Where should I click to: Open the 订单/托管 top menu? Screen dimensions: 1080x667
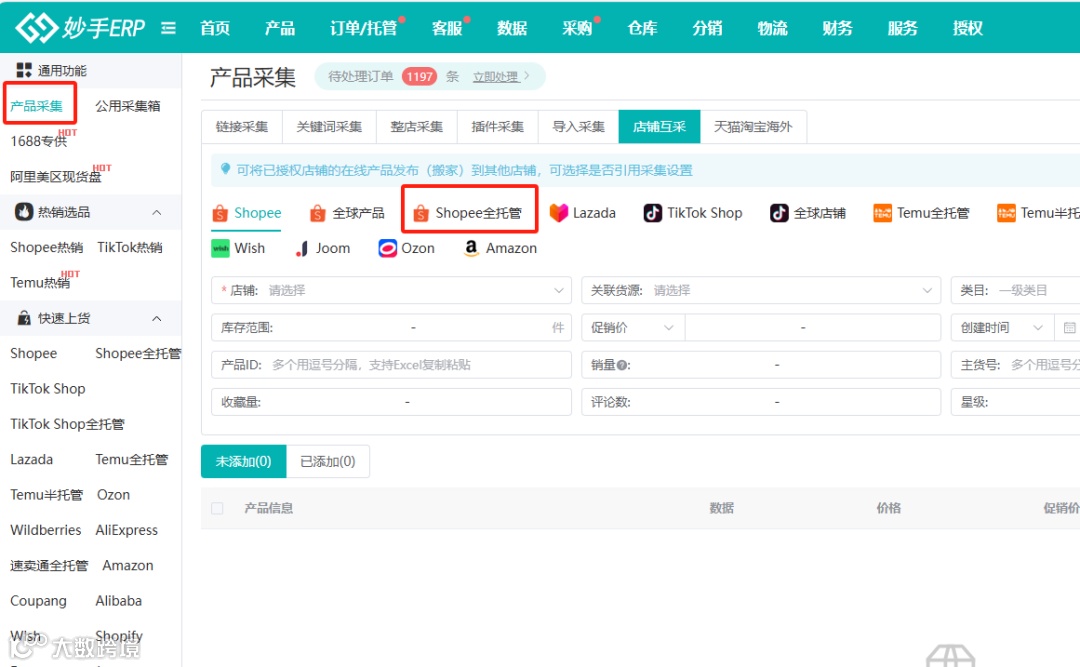click(363, 28)
